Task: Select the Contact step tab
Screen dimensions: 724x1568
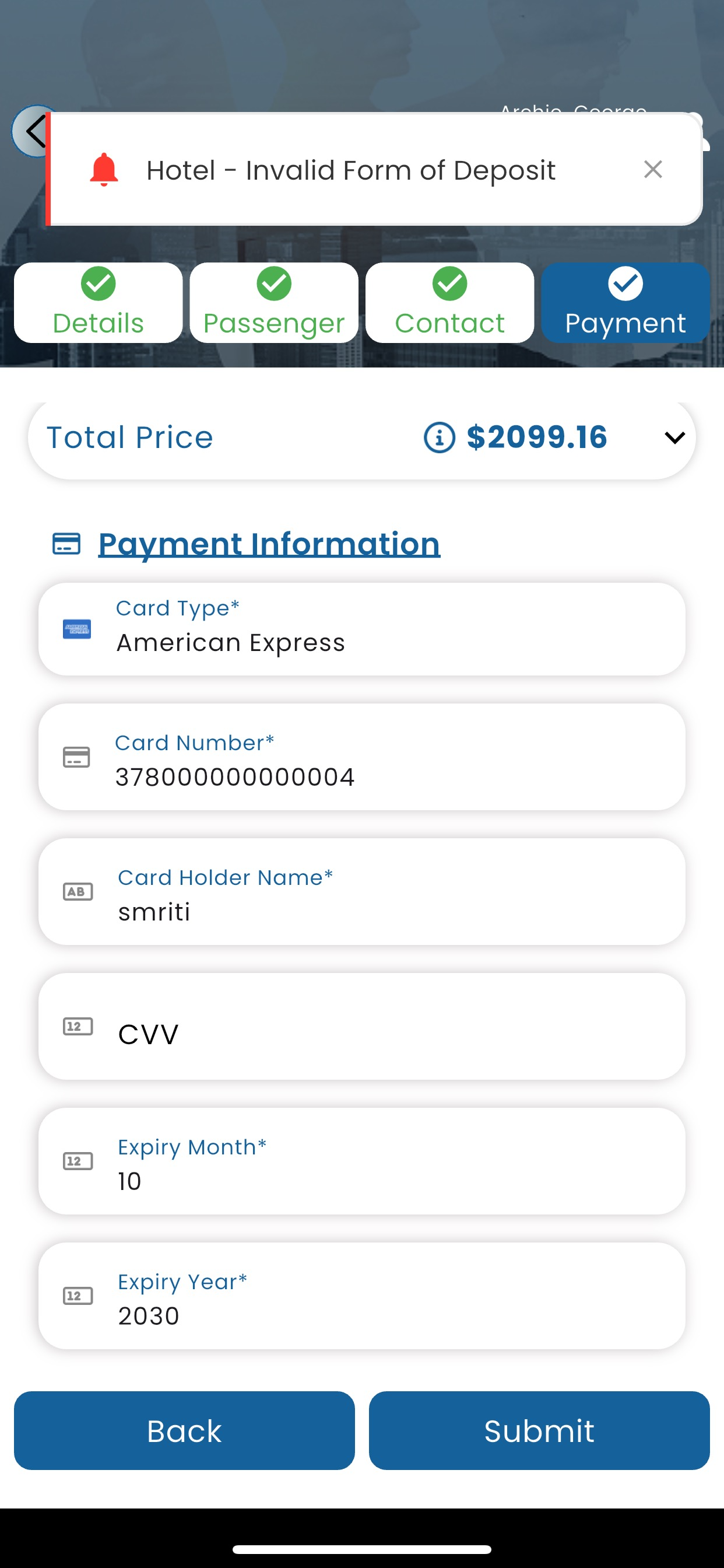Action: (x=449, y=303)
